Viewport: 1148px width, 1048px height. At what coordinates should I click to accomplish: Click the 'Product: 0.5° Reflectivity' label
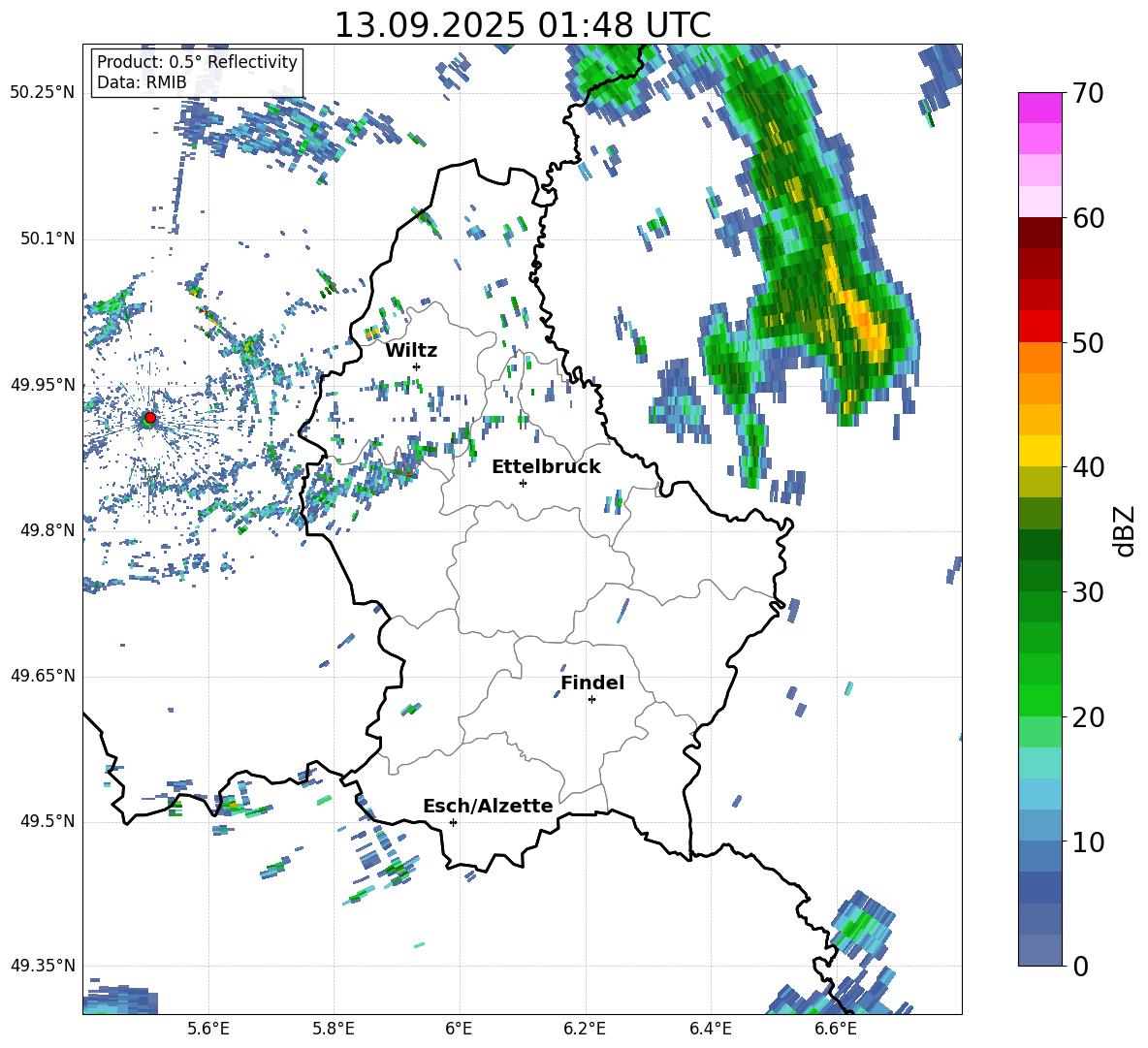tap(197, 61)
